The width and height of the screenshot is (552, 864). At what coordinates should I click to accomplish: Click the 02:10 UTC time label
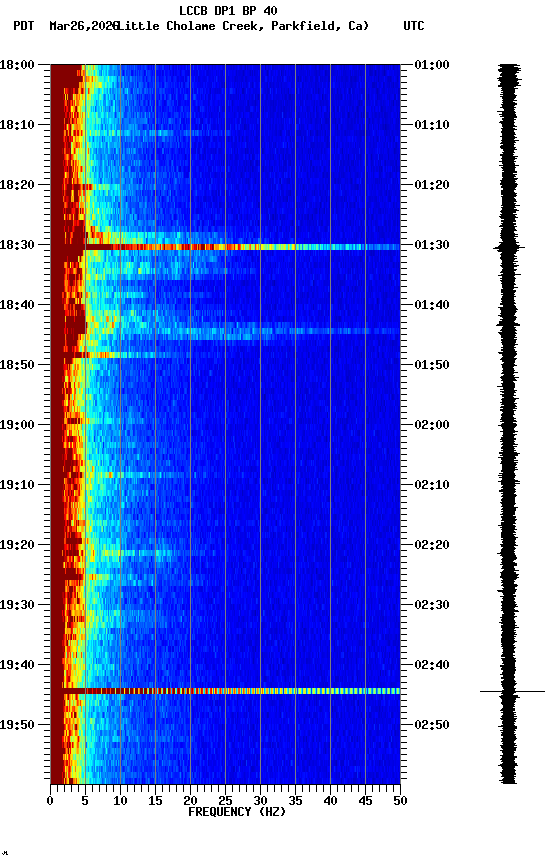point(432,485)
